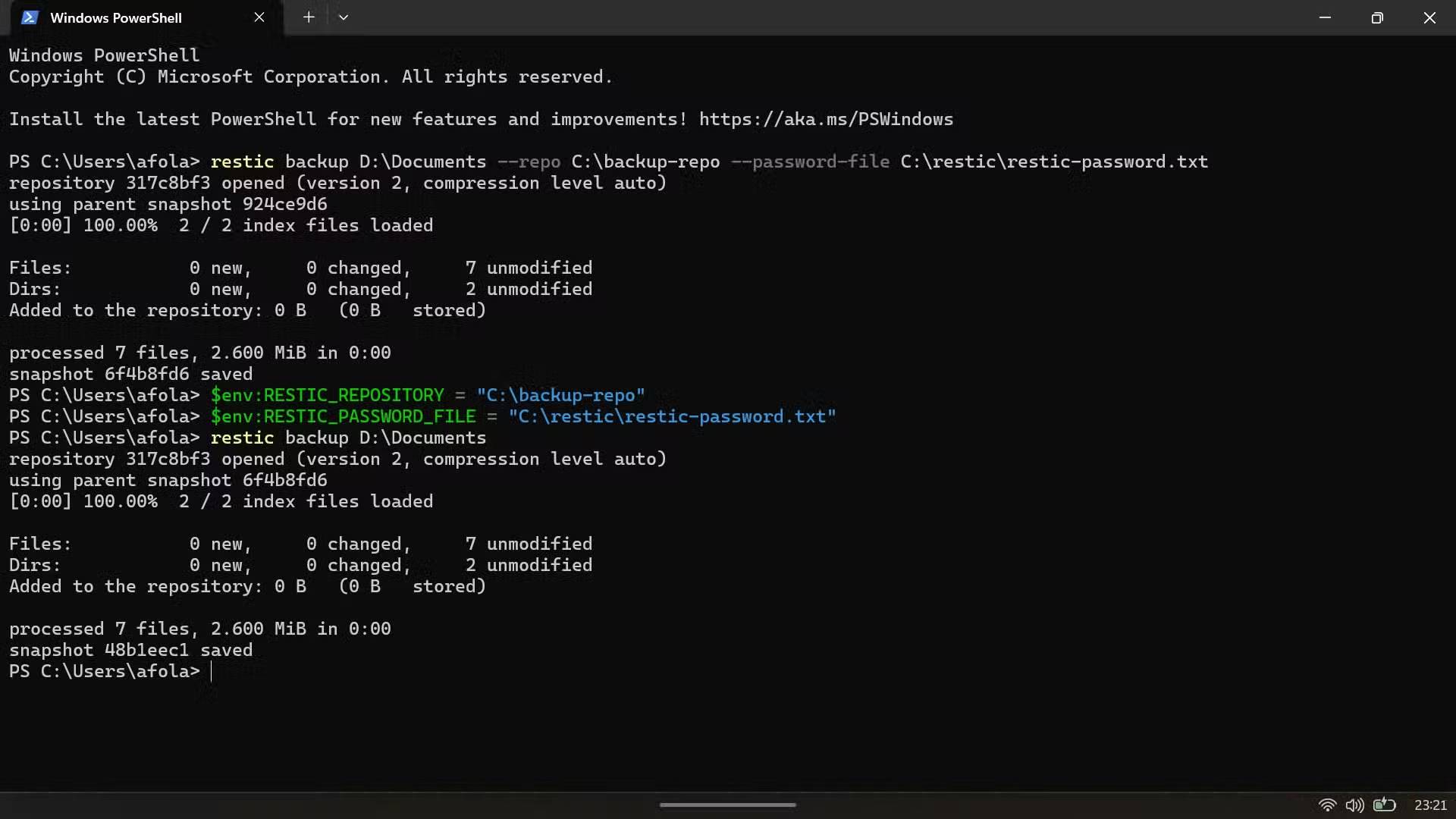The image size is (1456, 819).
Task: Click the --repo flag in the first command
Action: (529, 162)
